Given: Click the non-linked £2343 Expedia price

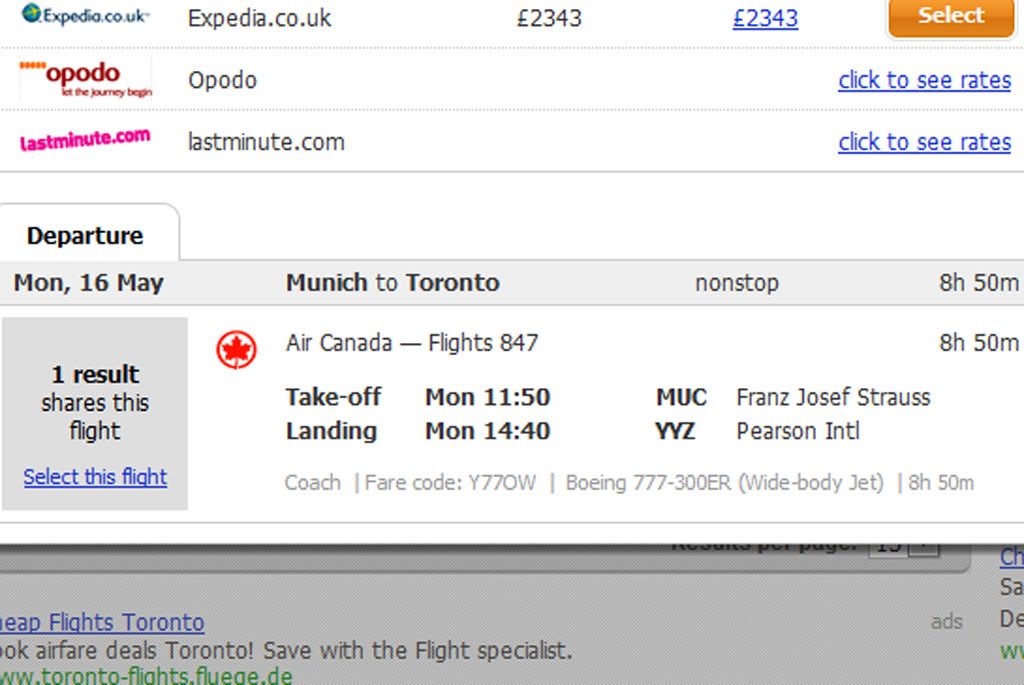Looking at the screenshot, I should [549, 18].
